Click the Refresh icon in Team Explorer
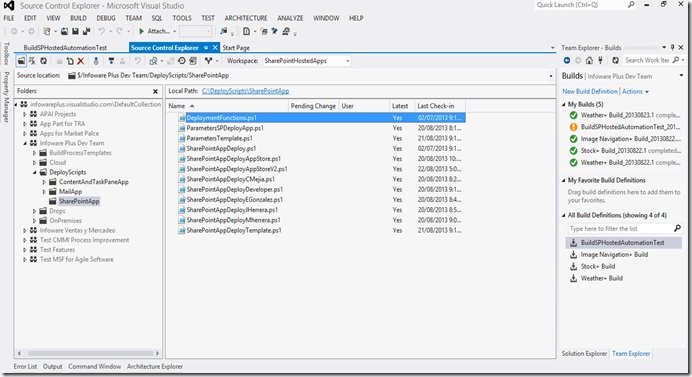692x377 pixels. coord(616,60)
